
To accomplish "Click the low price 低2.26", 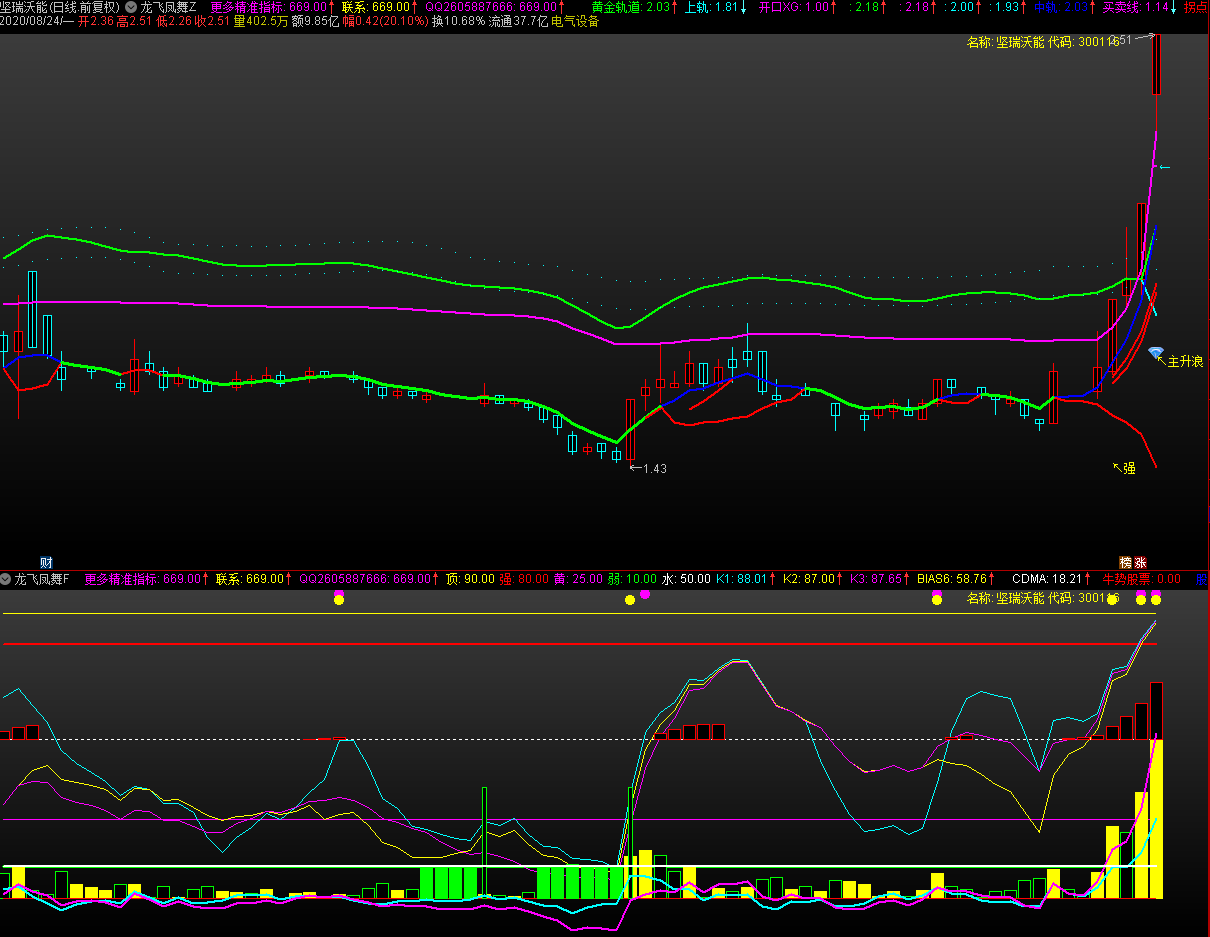I will pyautogui.click(x=174, y=21).
